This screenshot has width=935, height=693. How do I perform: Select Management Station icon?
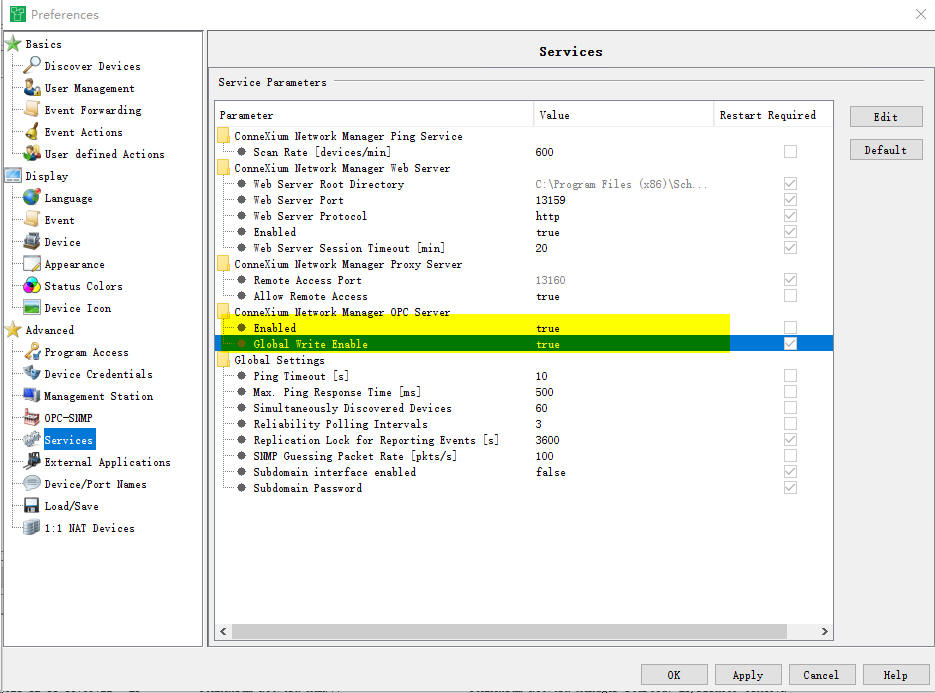[32, 395]
